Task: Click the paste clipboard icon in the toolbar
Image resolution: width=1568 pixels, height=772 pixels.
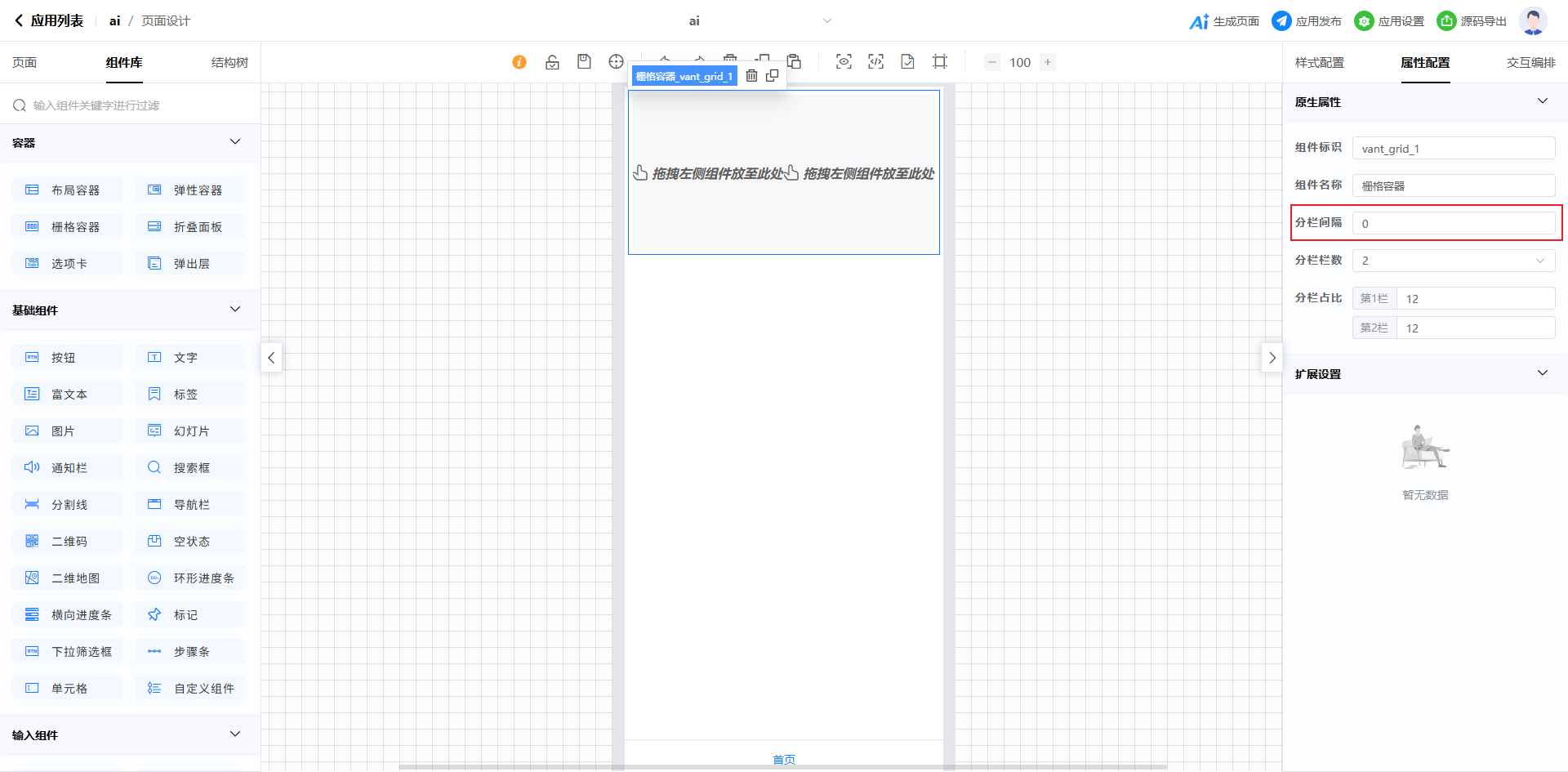Action: 794,61
